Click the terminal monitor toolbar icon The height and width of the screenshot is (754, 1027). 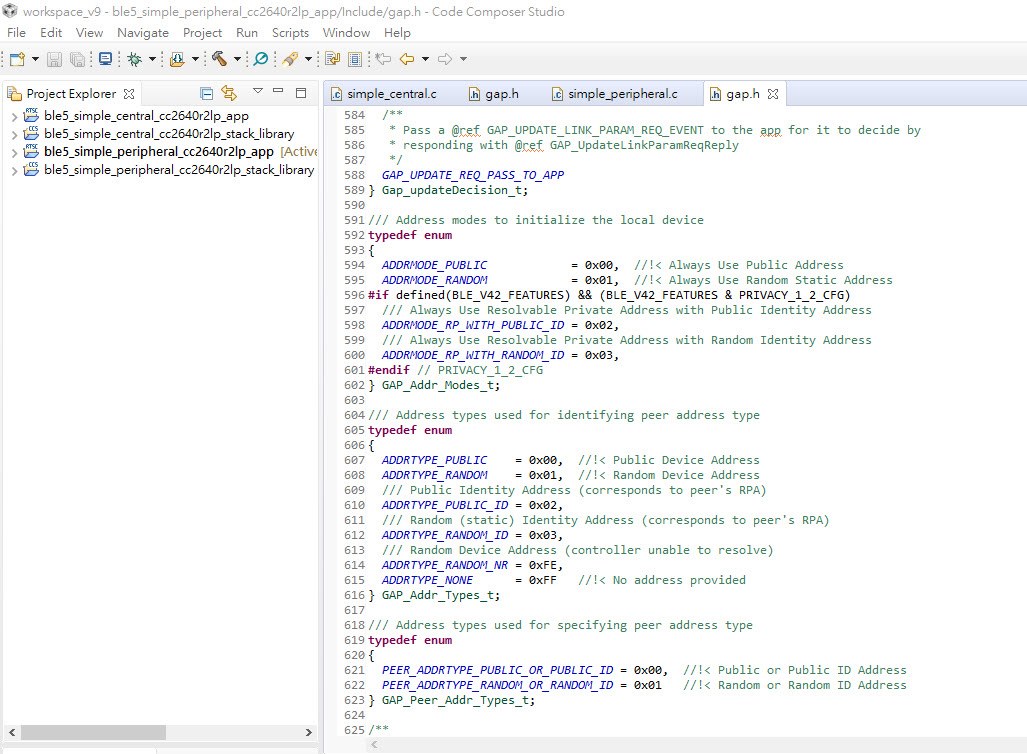[105, 59]
